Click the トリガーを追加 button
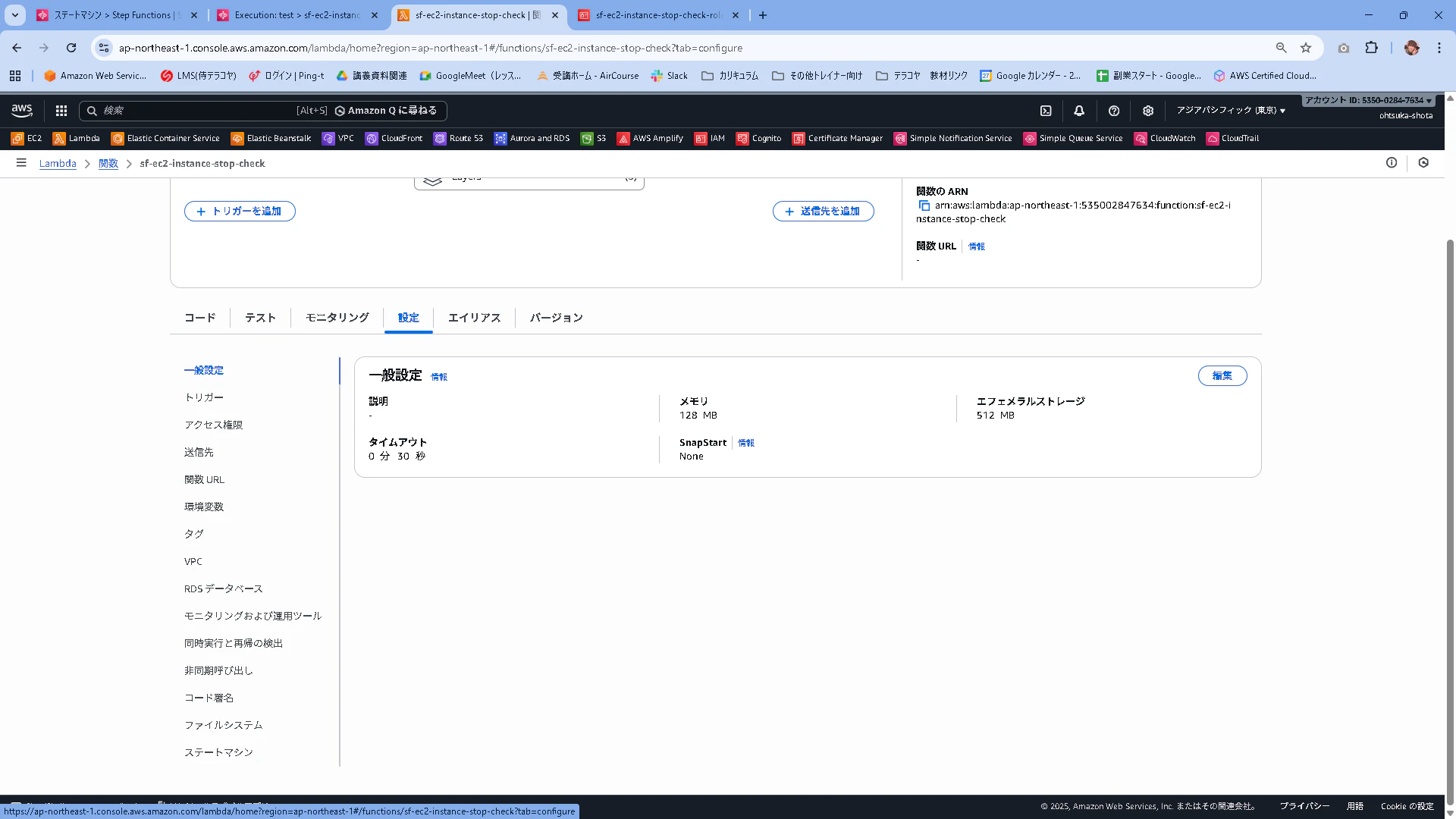 point(240,212)
